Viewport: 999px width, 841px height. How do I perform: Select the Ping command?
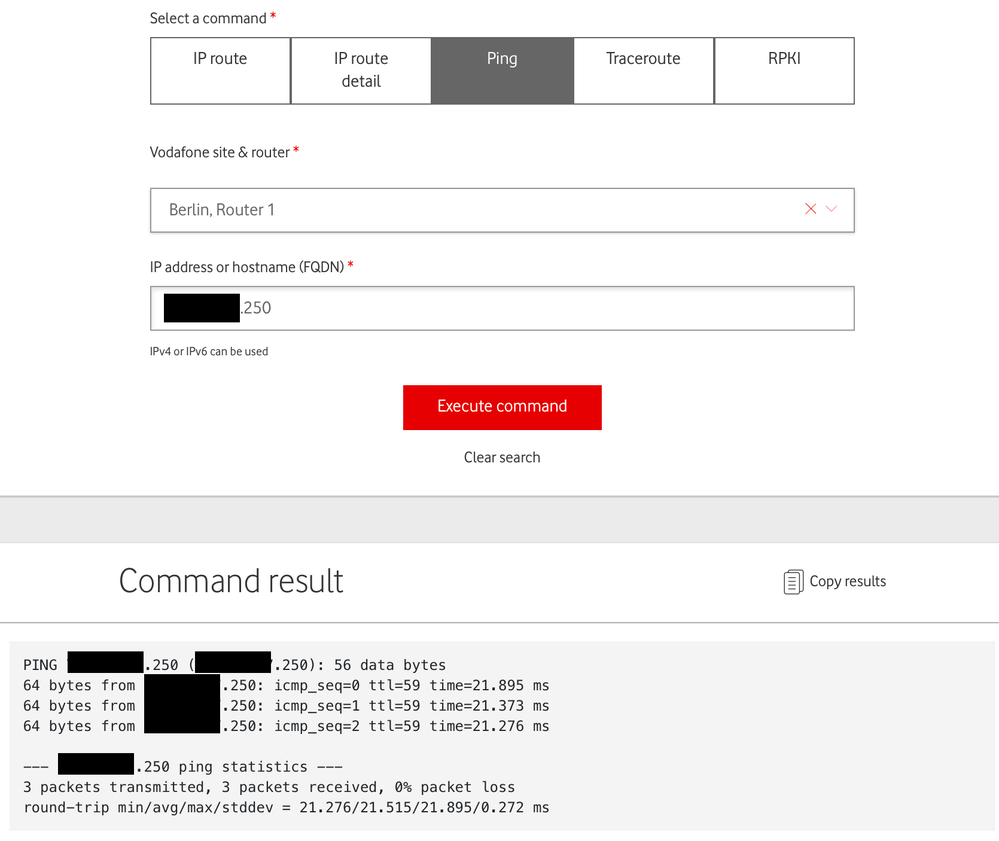(502, 71)
